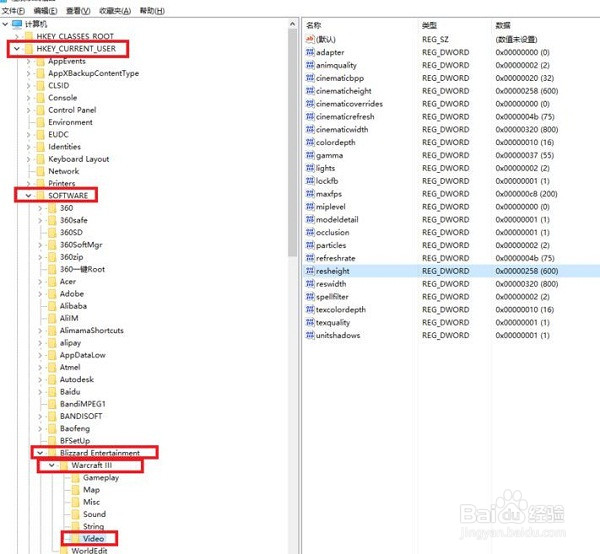600x554 pixels.
Task: Select the AlimamaShortcuts key
Action: (x=91, y=330)
